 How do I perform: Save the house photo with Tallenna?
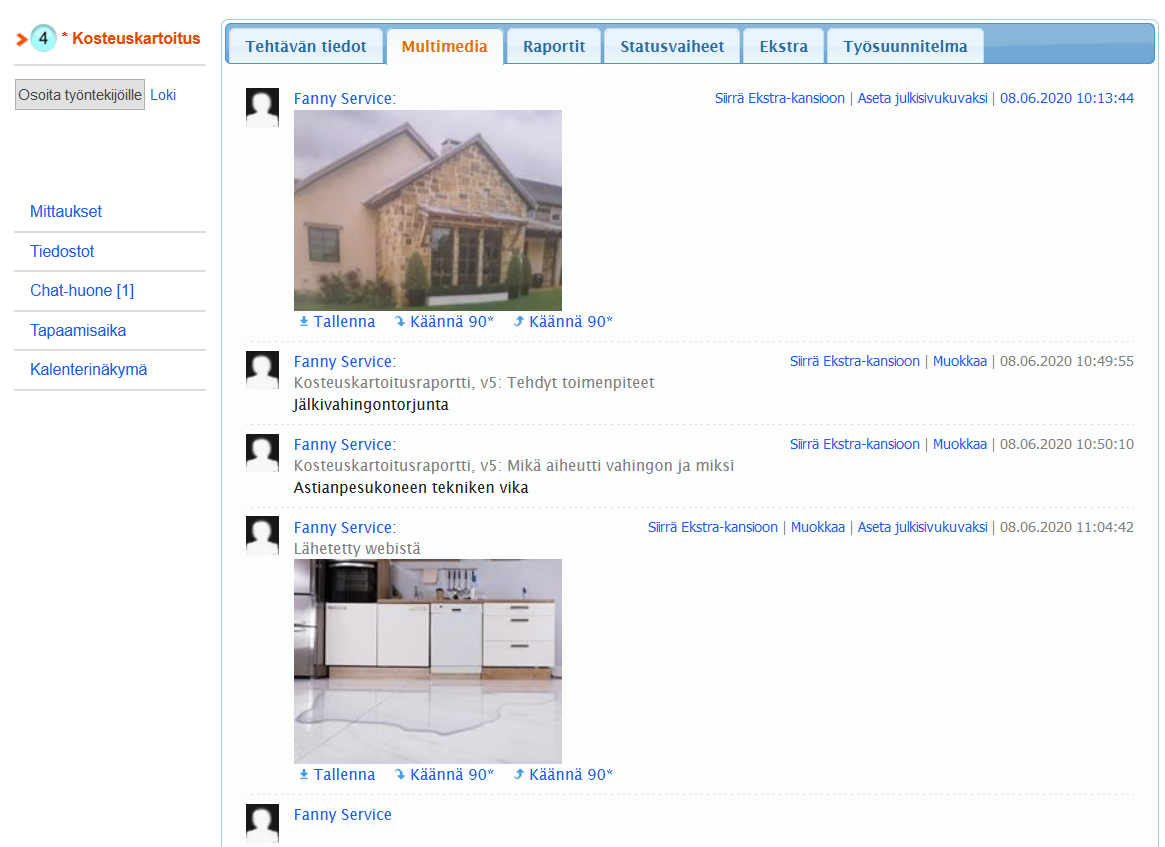click(337, 322)
